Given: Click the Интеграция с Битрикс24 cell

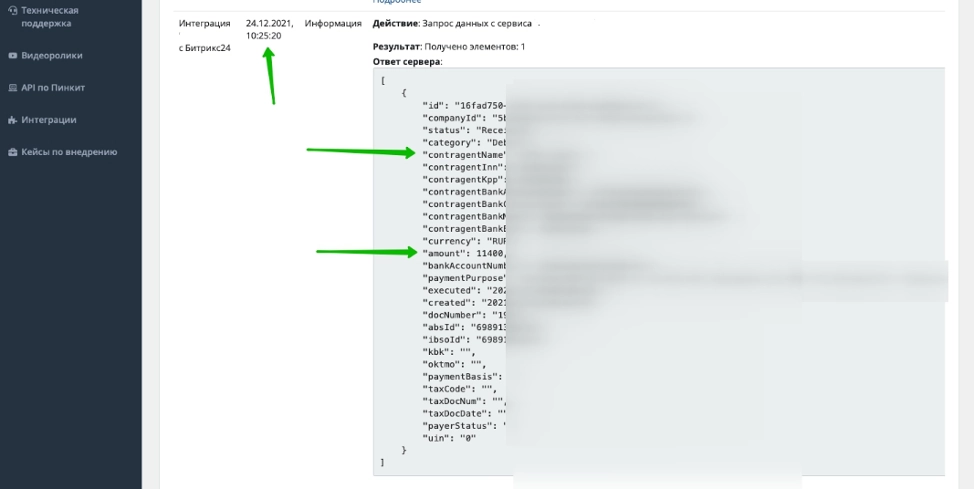Looking at the screenshot, I should [204, 35].
